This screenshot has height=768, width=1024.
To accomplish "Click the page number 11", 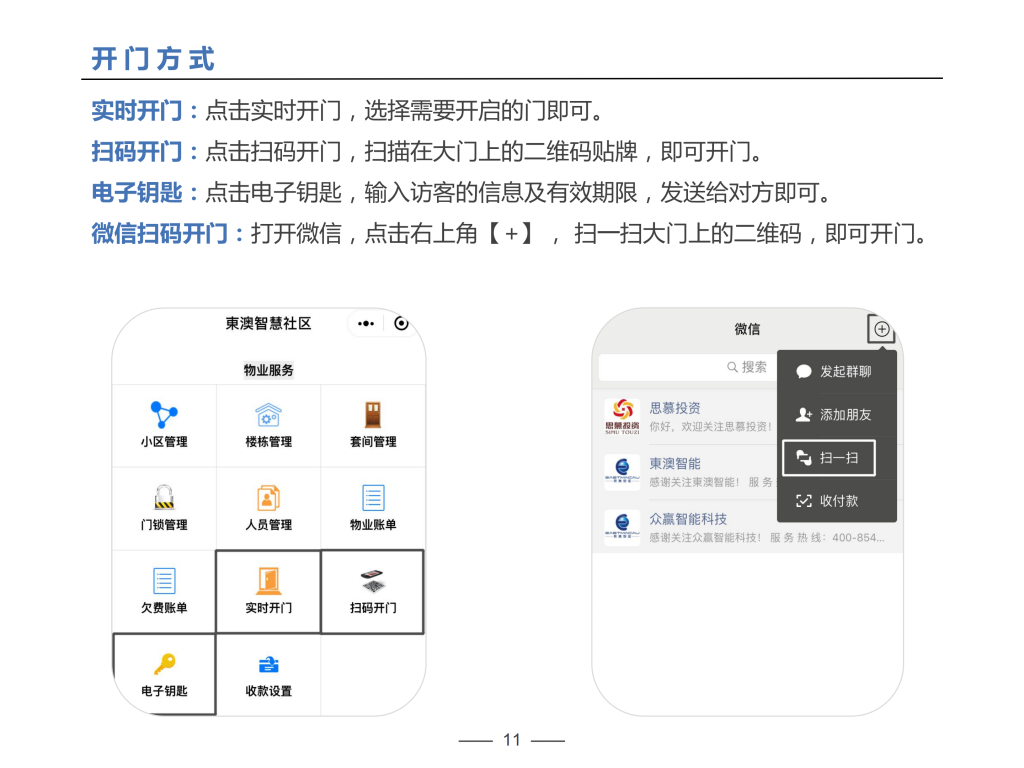I will [x=511, y=740].
